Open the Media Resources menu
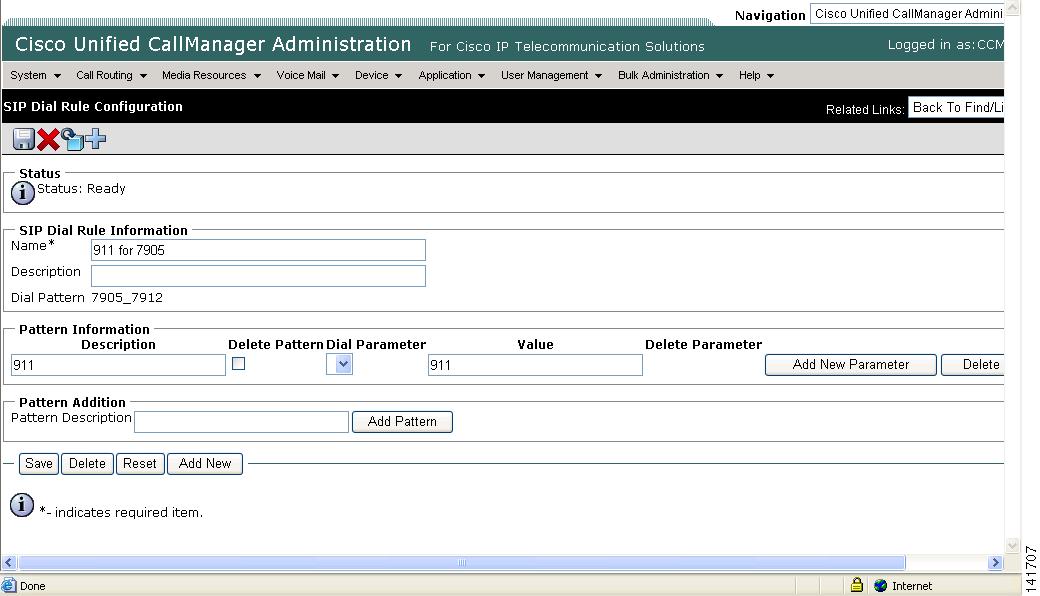The height and width of the screenshot is (596, 1040). coord(212,76)
